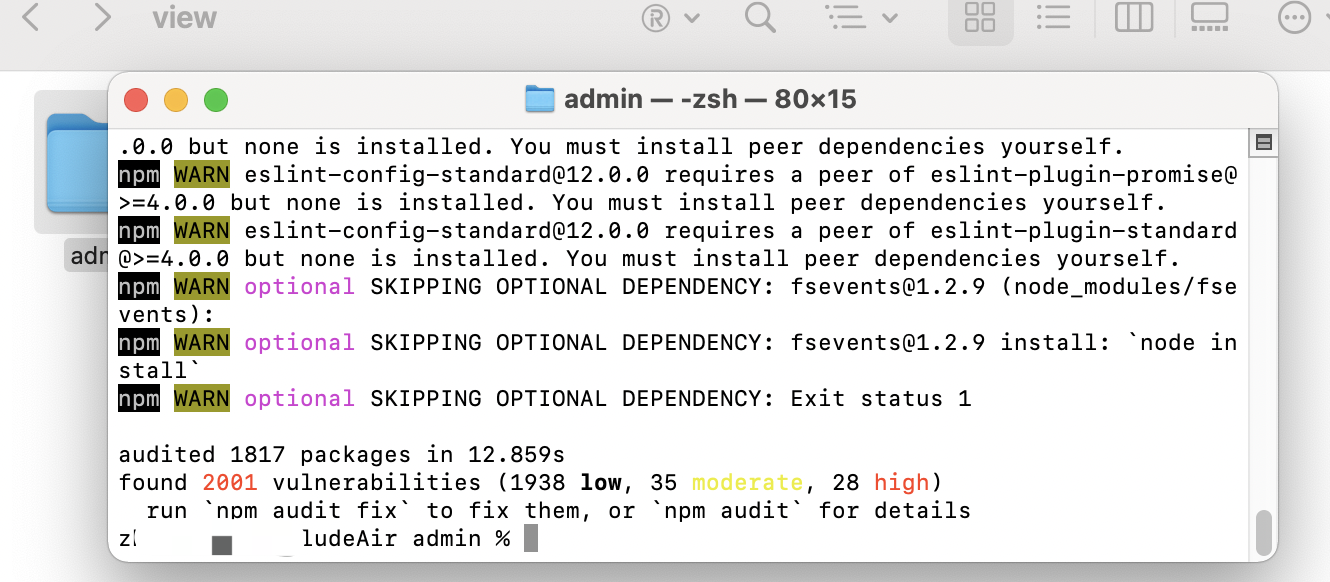Viewport: 1330px width, 582px height.
Task: Click the "view" title in Finder toolbar
Action: pyautogui.click(x=185, y=17)
